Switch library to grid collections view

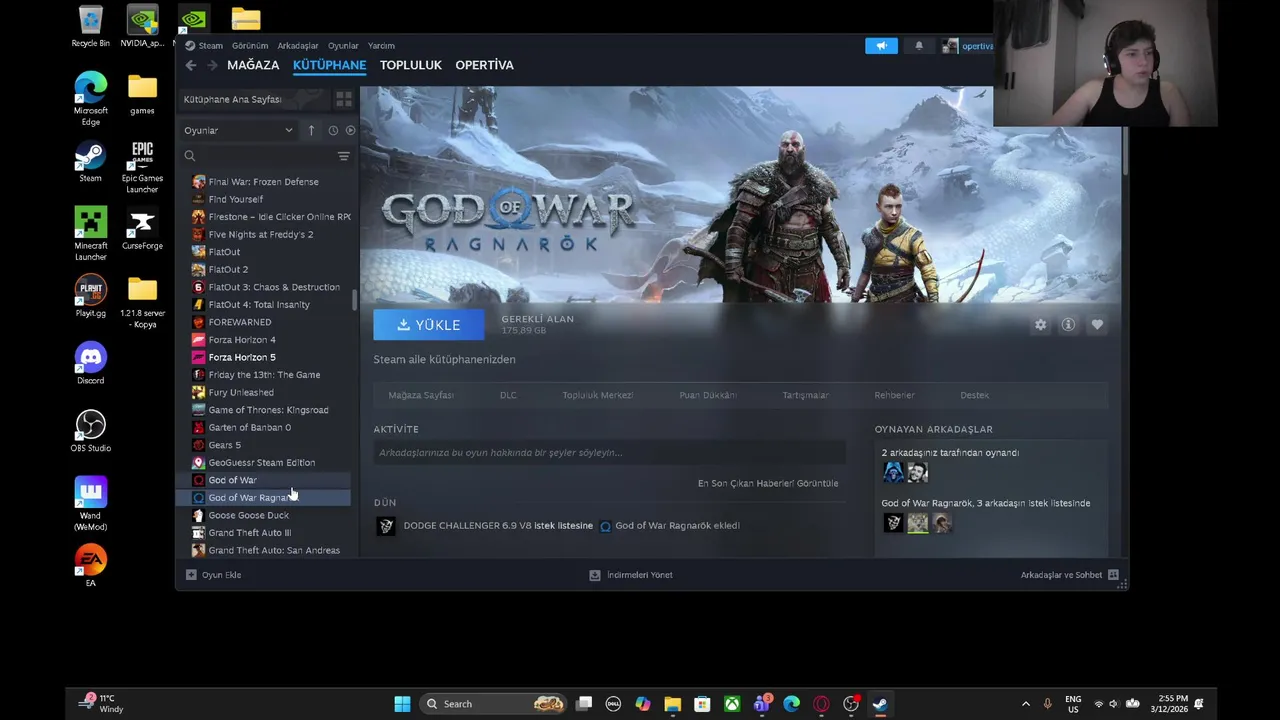[x=343, y=99]
